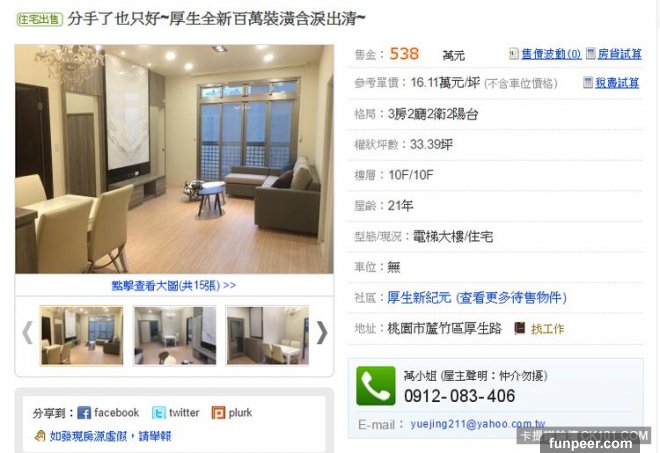Select the first living room thumbnail
Viewport: 660px width, 453px height.
(82, 335)
